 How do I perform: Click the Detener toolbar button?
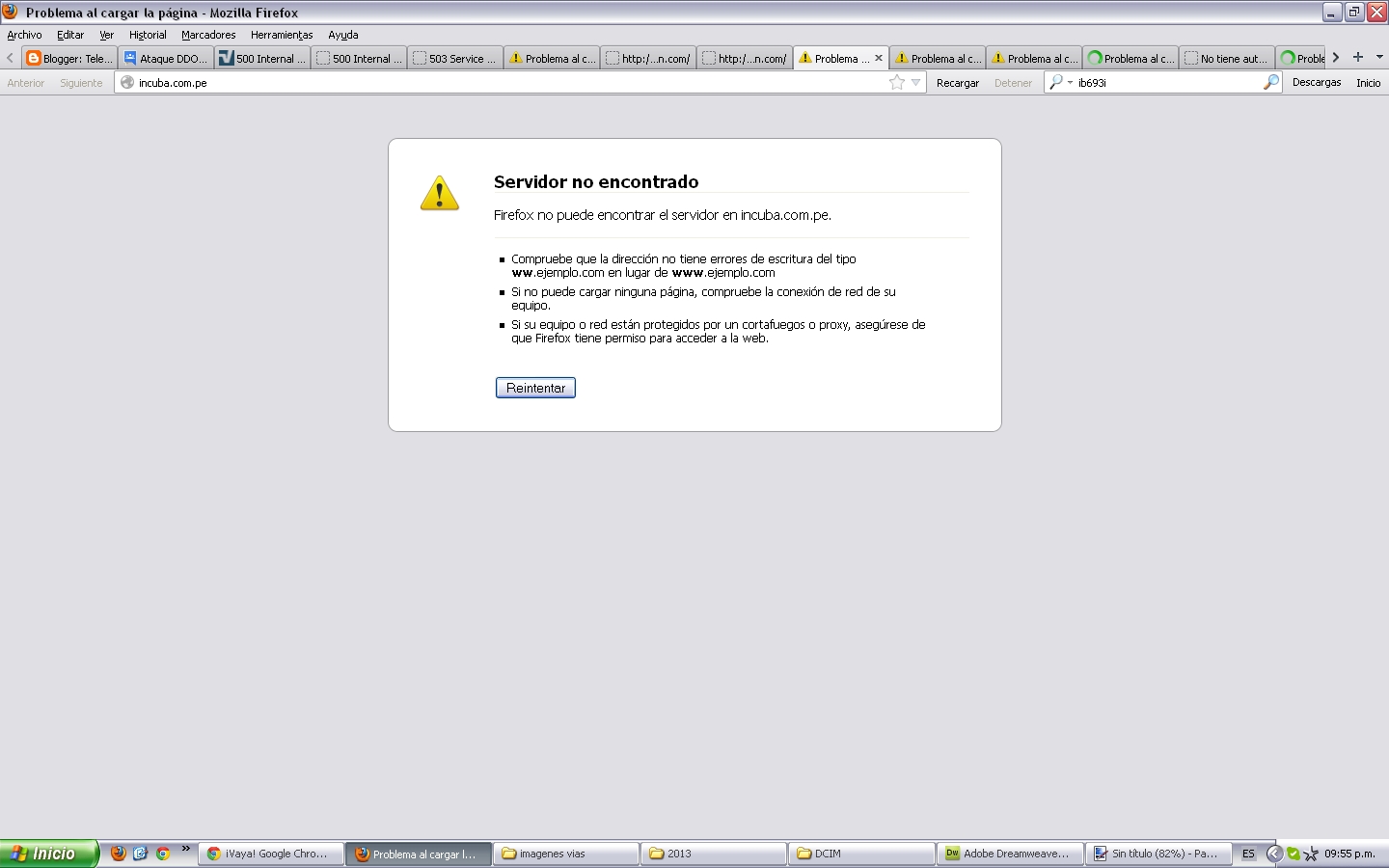[x=1013, y=83]
